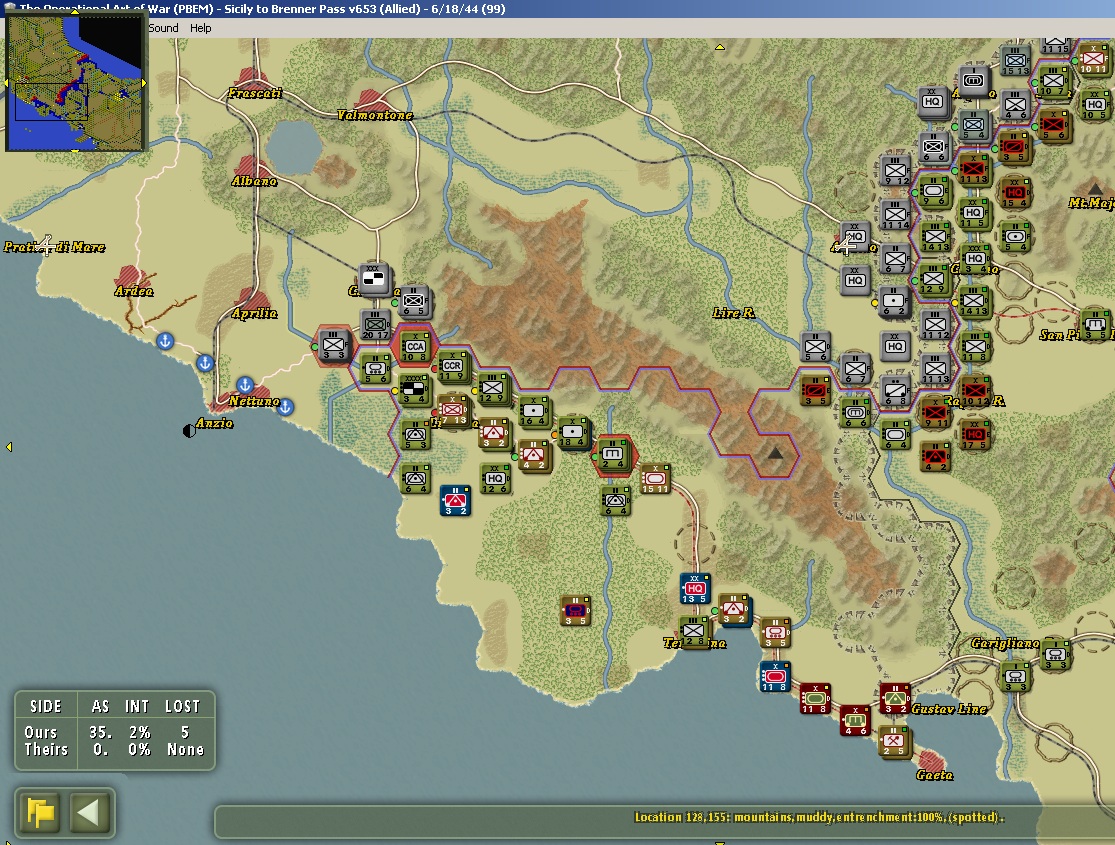Select the CCR armored unit 11-9
The width and height of the screenshot is (1115, 845).
point(452,366)
